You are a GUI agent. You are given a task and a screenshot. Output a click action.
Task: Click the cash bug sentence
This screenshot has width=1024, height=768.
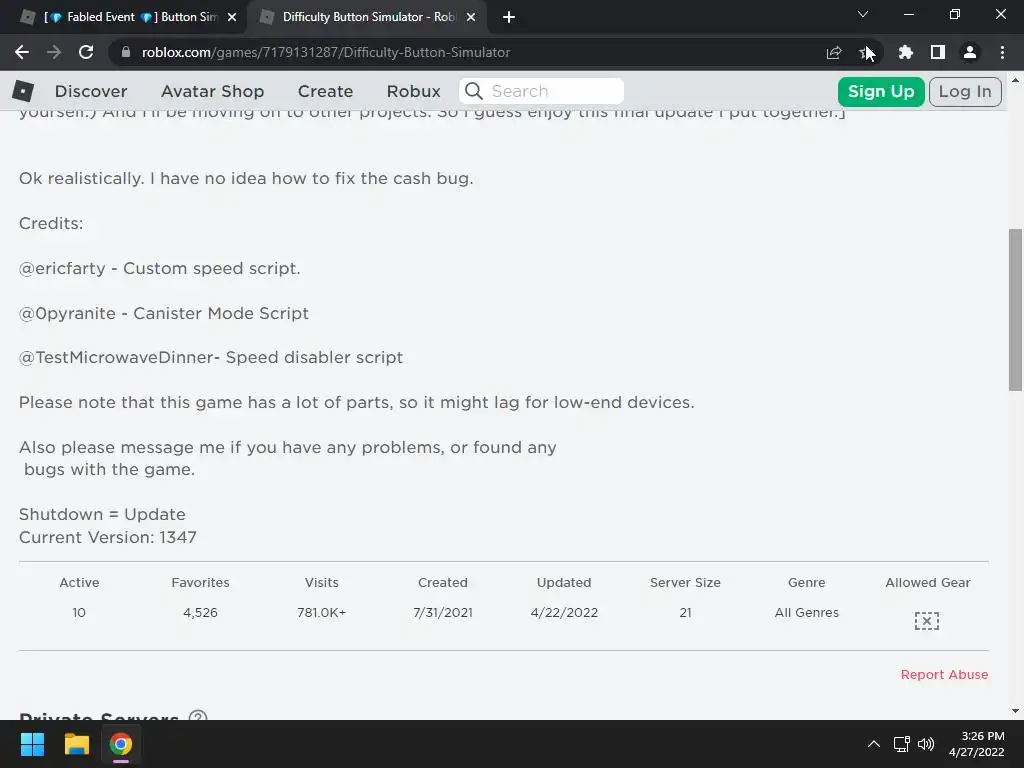[x=246, y=178]
